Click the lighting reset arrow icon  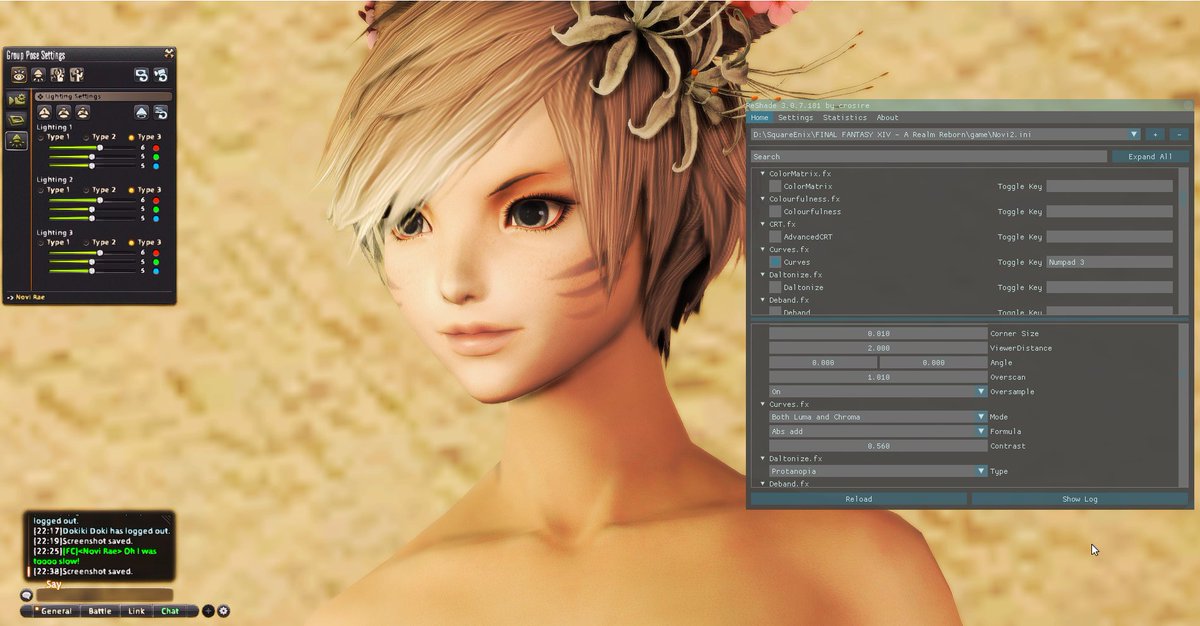point(160,113)
